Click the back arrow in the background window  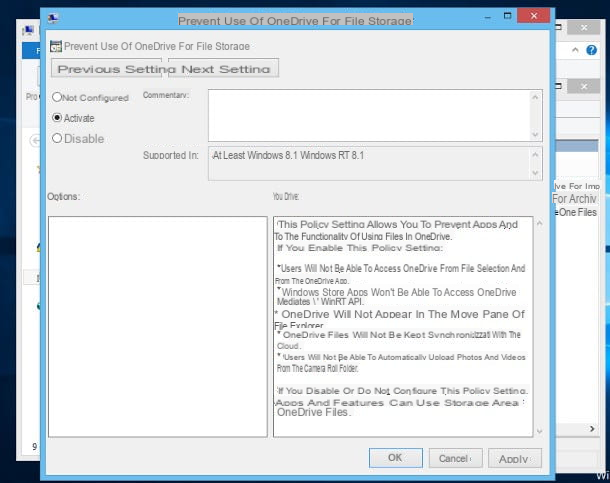point(35,140)
